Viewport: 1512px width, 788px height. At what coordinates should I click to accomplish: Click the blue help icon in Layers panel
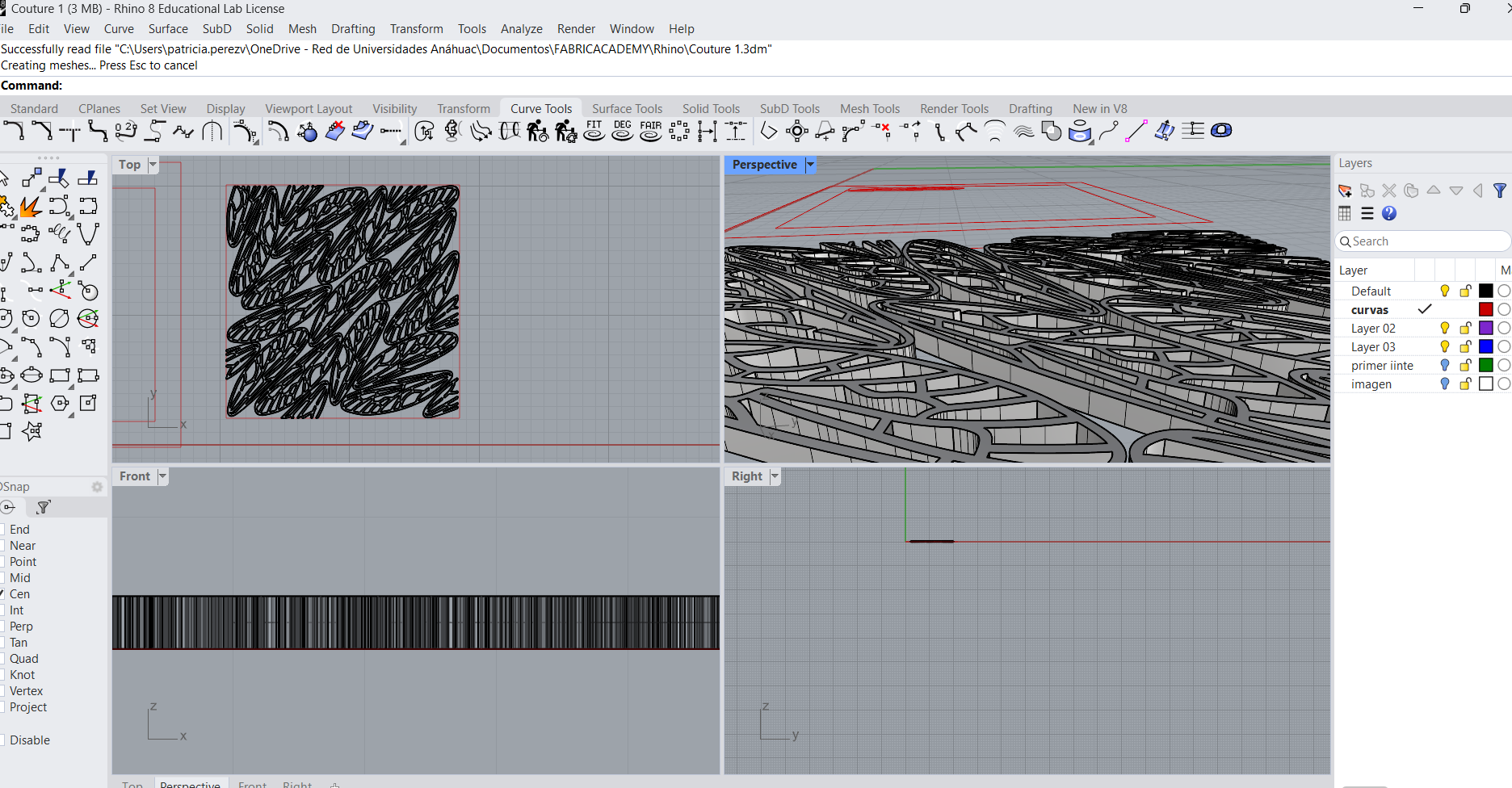coord(1389,213)
